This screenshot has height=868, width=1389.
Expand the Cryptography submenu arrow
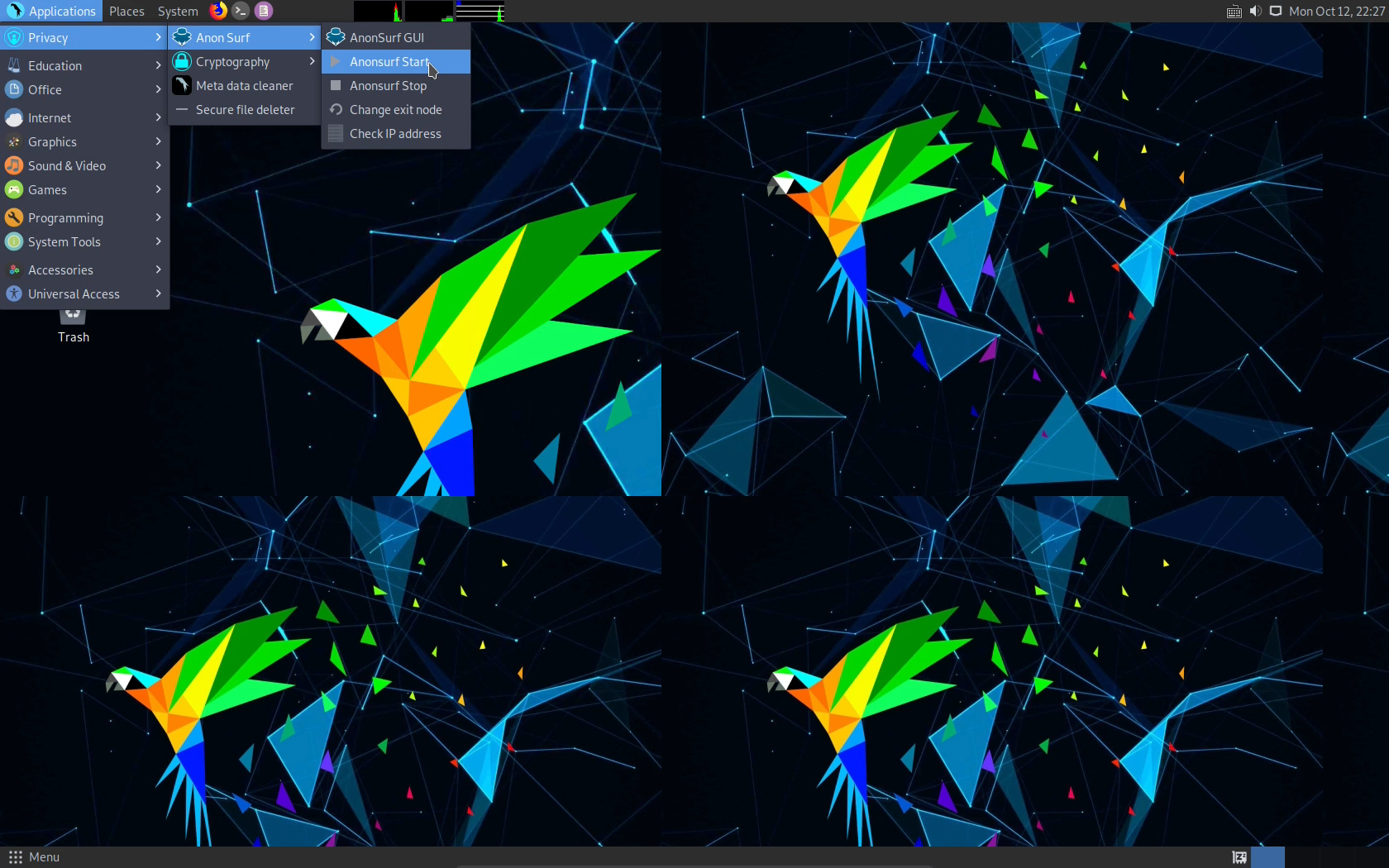pyautogui.click(x=312, y=61)
